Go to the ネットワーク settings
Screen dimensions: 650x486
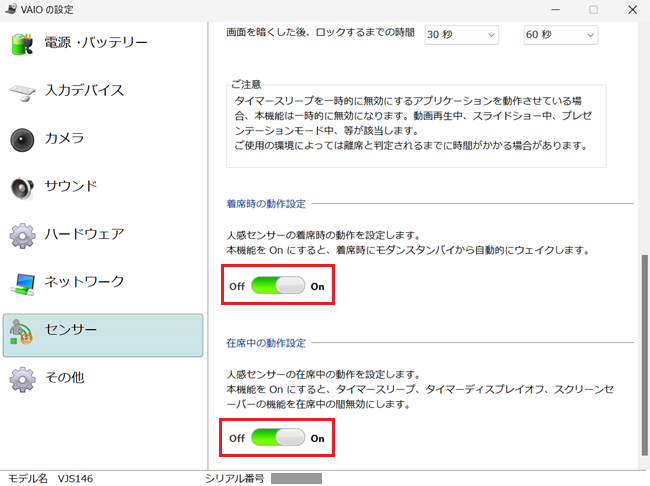(x=84, y=281)
